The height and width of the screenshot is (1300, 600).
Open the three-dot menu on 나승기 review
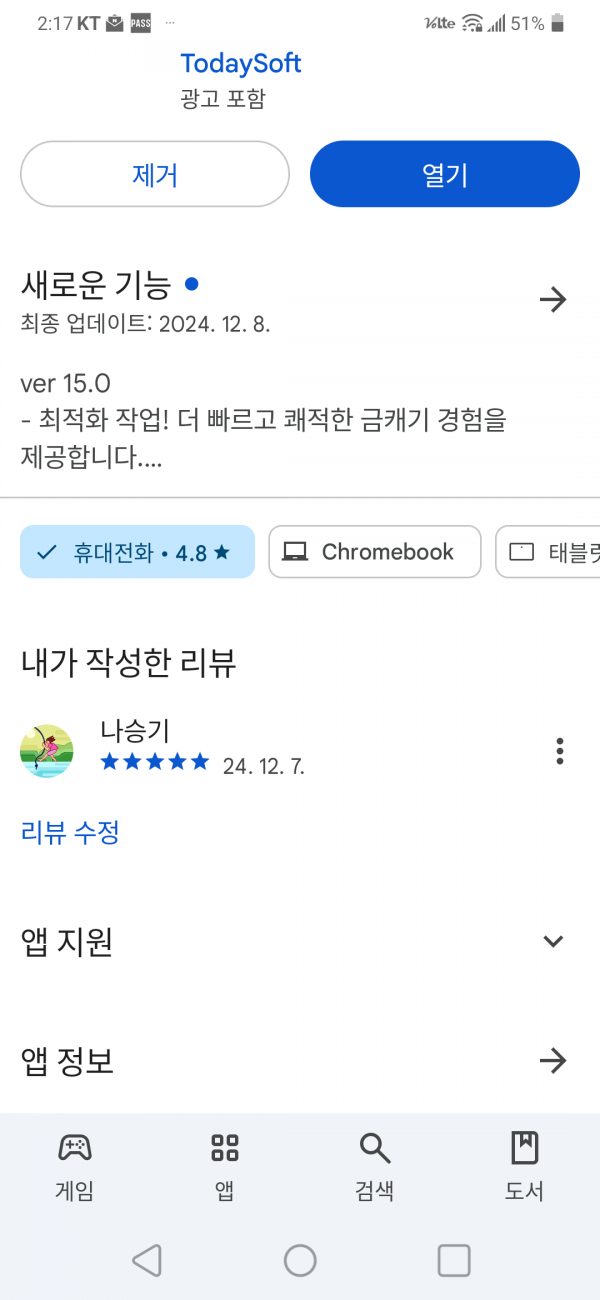point(560,751)
